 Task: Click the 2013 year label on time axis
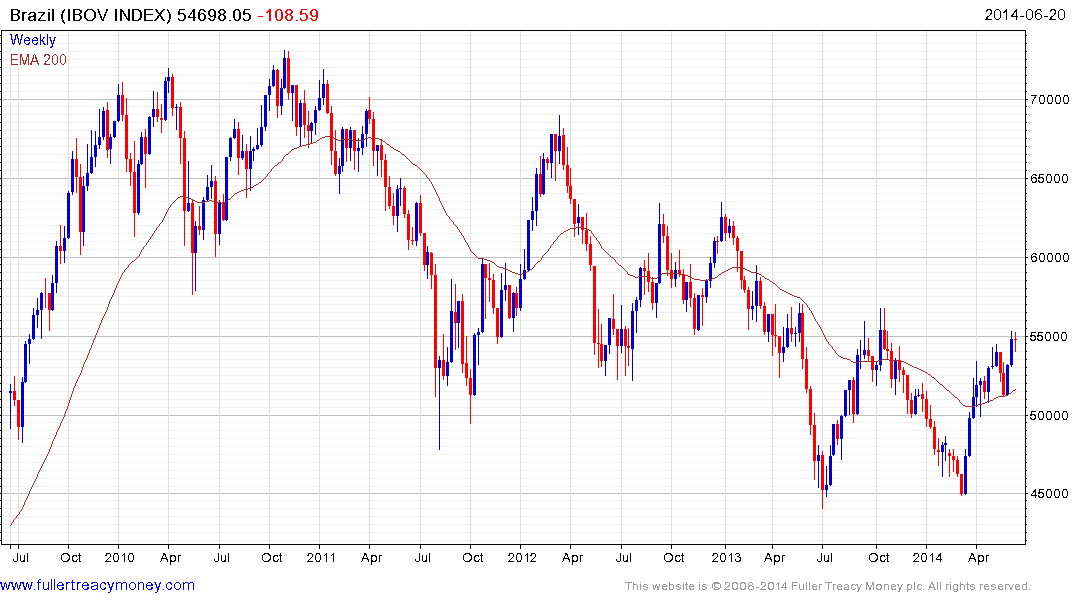click(x=726, y=557)
